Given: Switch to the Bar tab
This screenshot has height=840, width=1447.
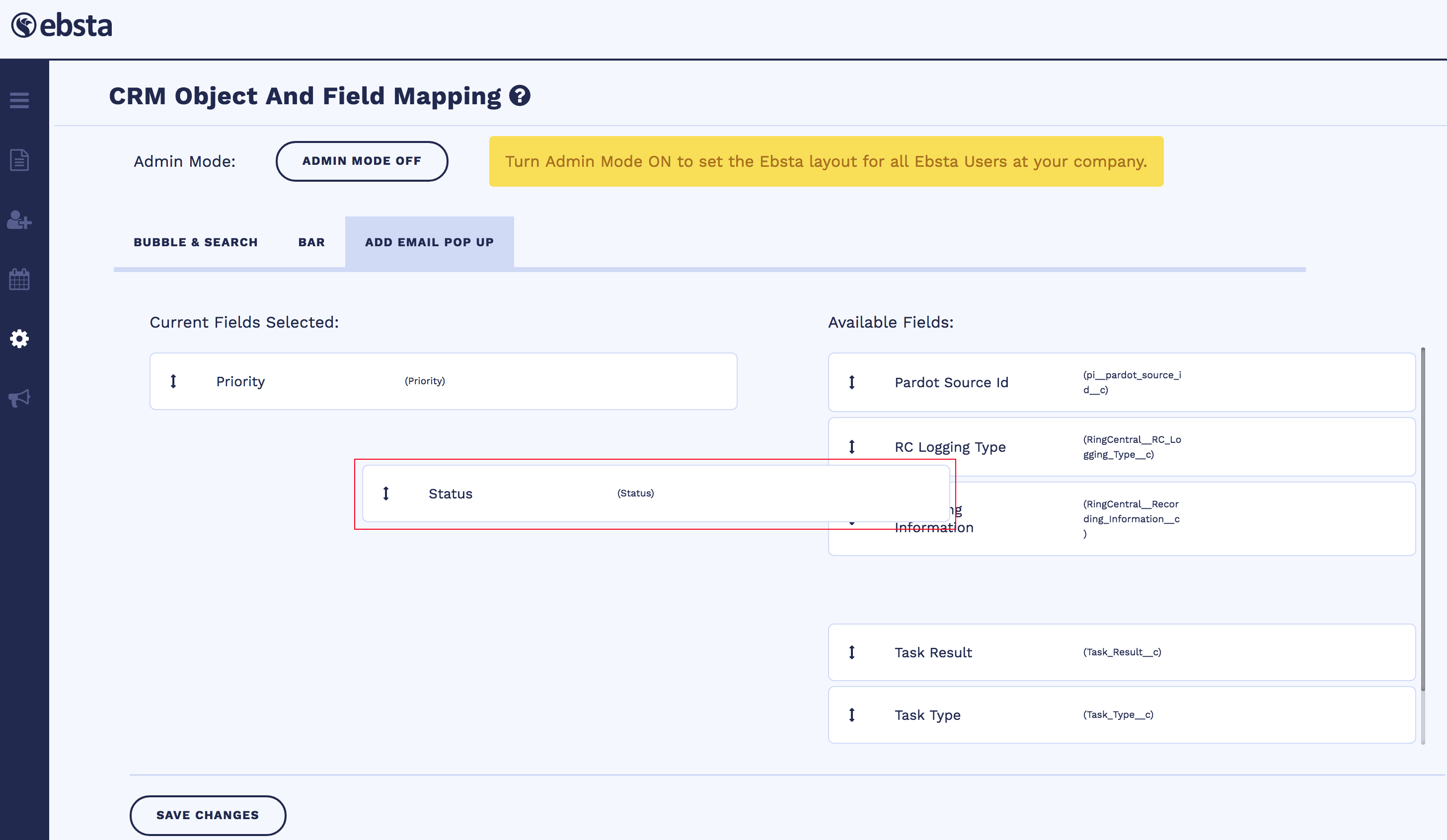Looking at the screenshot, I should coord(311,242).
